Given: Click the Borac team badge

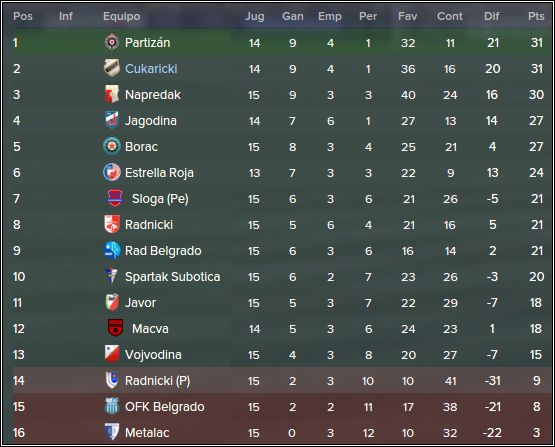Looking at the screenshot, I should tap(112, 146).
